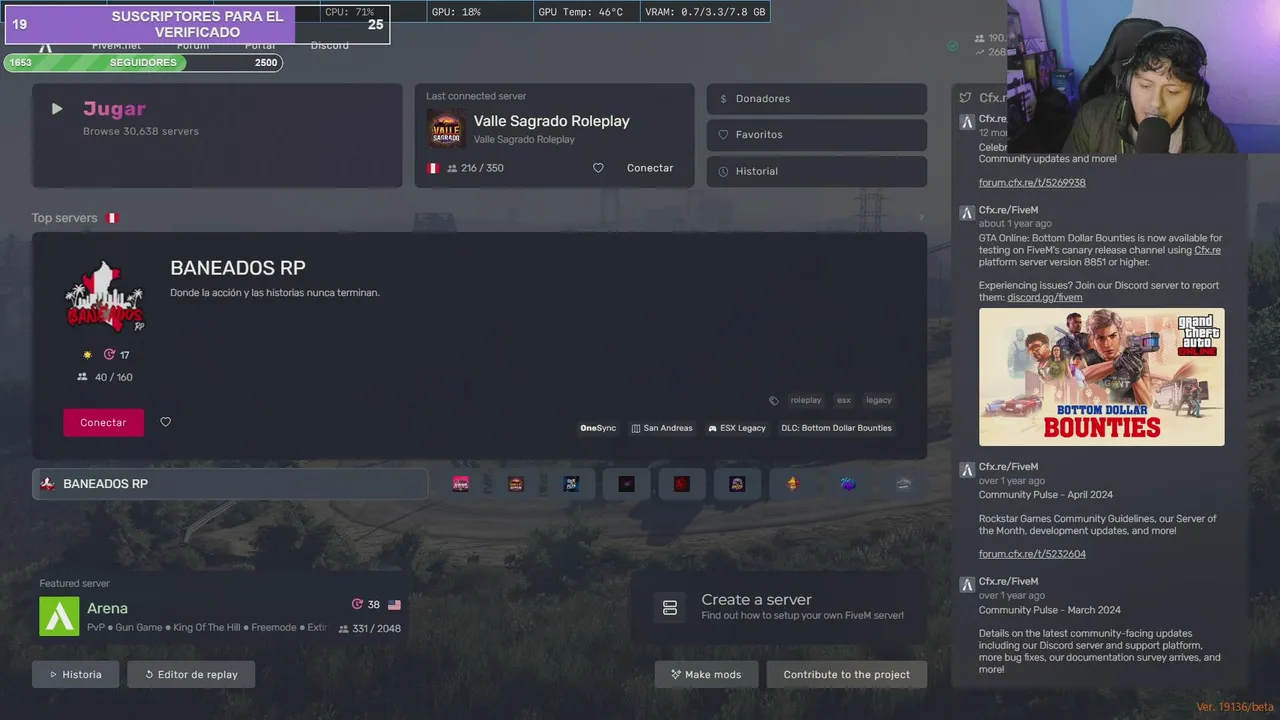
Task: Click players icon beside 331 / 2048
Action: tap(344, 629)
